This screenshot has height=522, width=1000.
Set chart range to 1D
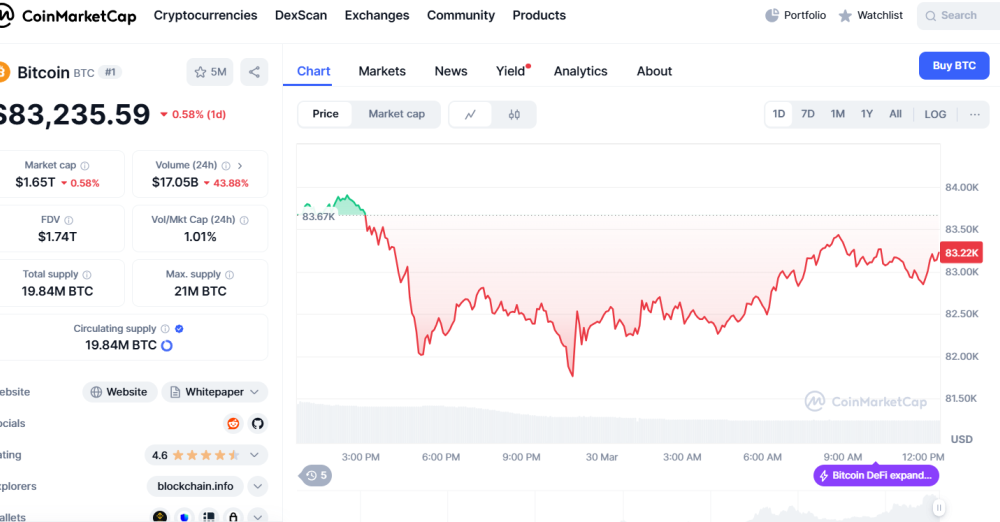pos(779,114)
